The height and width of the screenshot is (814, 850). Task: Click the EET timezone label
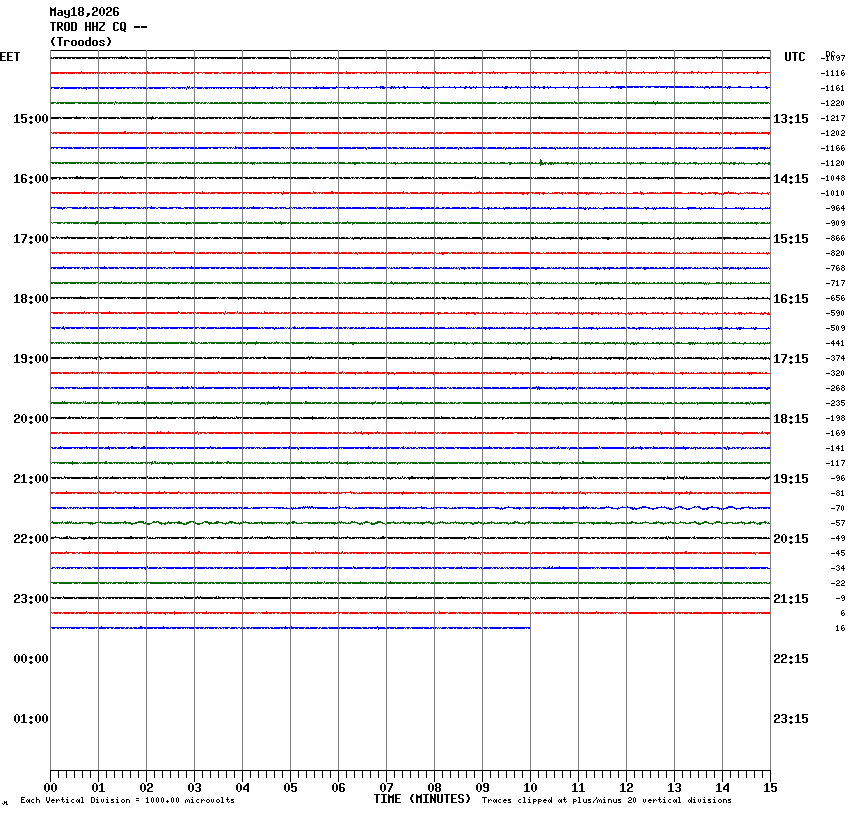[x=10, y=57]
